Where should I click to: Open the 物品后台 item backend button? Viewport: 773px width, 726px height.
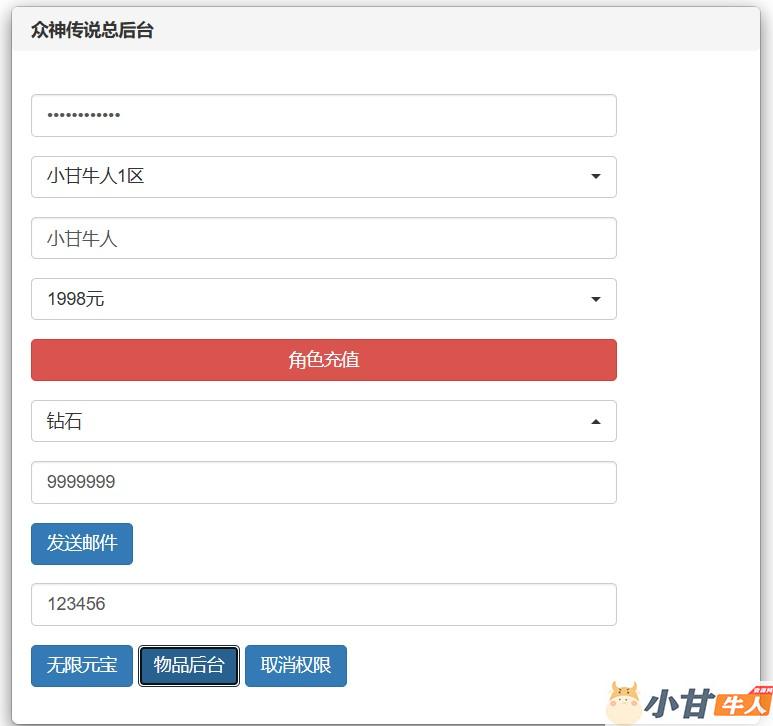(x=189, y=665)
